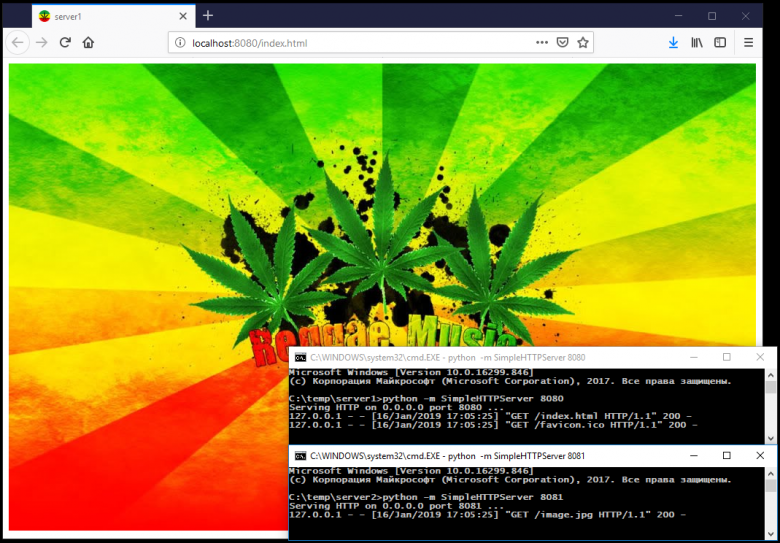Show site information icon in address bar
This screenshot has width=780, height=543.
(180, 43)
